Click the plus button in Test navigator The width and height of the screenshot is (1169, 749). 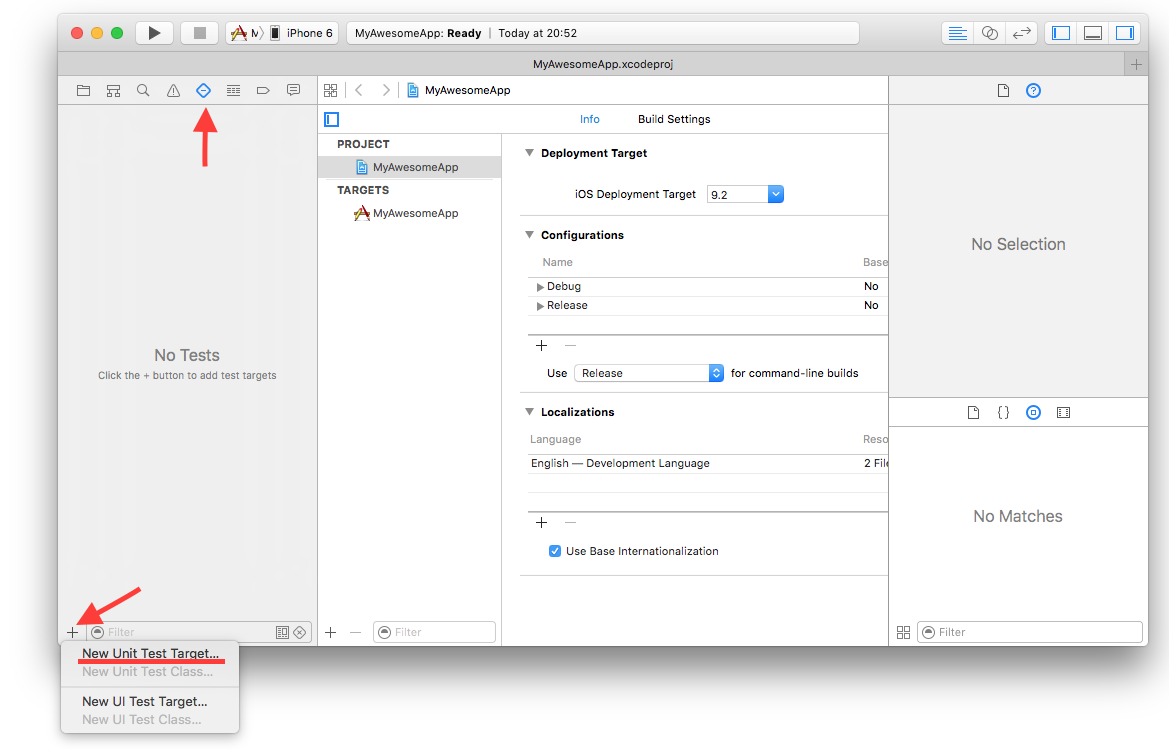coord(72,632)
